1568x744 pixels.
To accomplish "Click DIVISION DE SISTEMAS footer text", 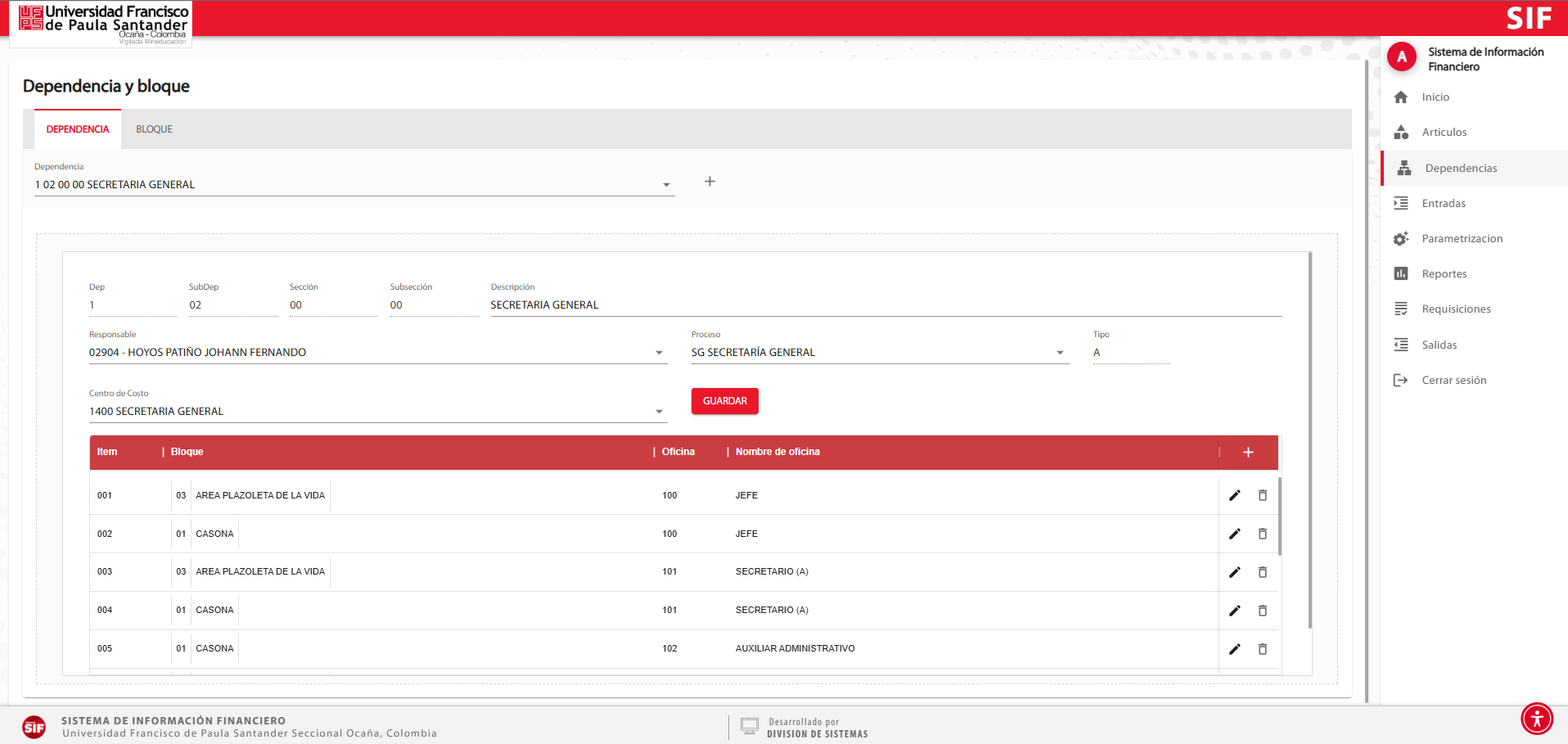I will (x=818, y=734).
